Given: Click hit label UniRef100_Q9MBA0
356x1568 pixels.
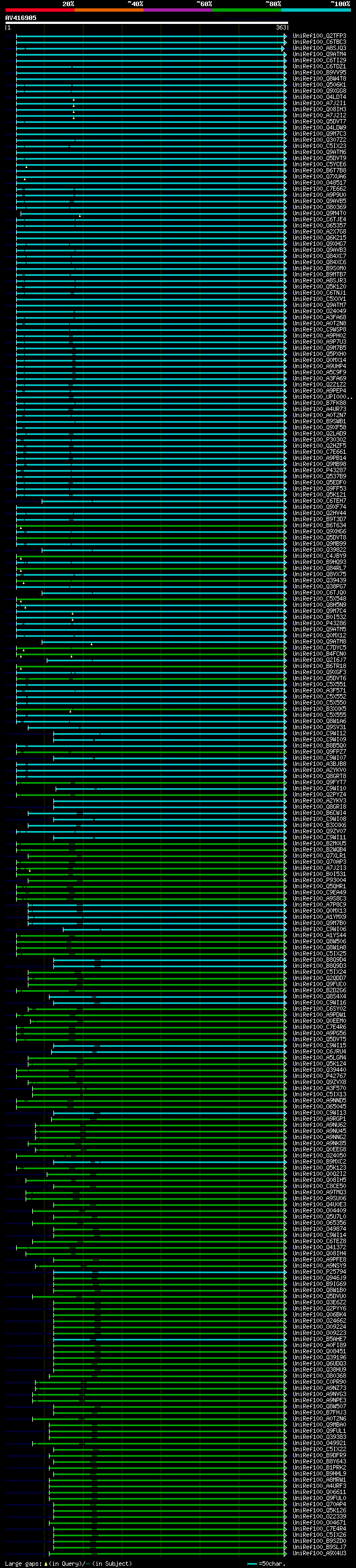Looking at the screenshot, I should tap(319, 1425).
